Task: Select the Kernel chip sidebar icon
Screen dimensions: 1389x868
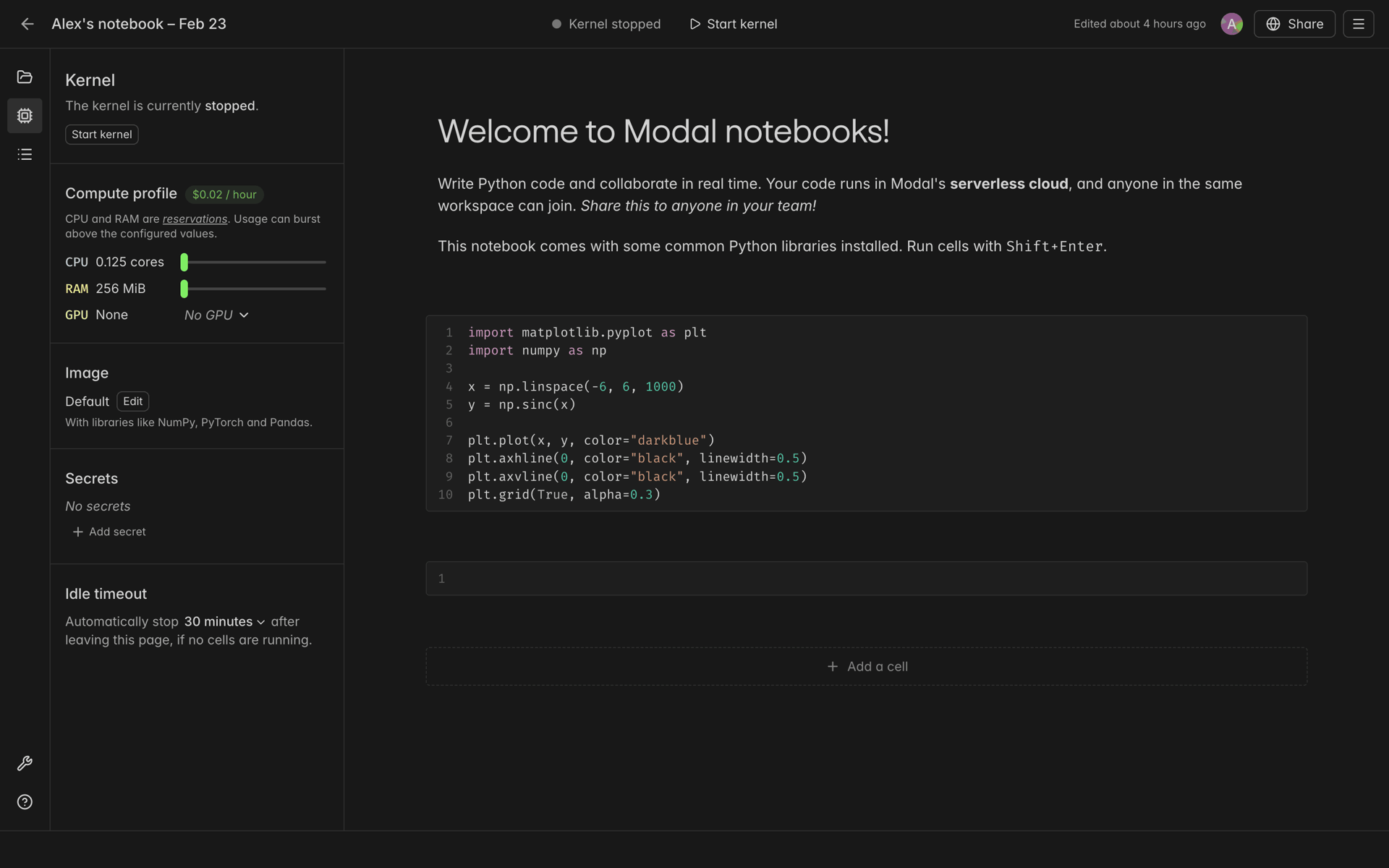Action: point(25,116)
